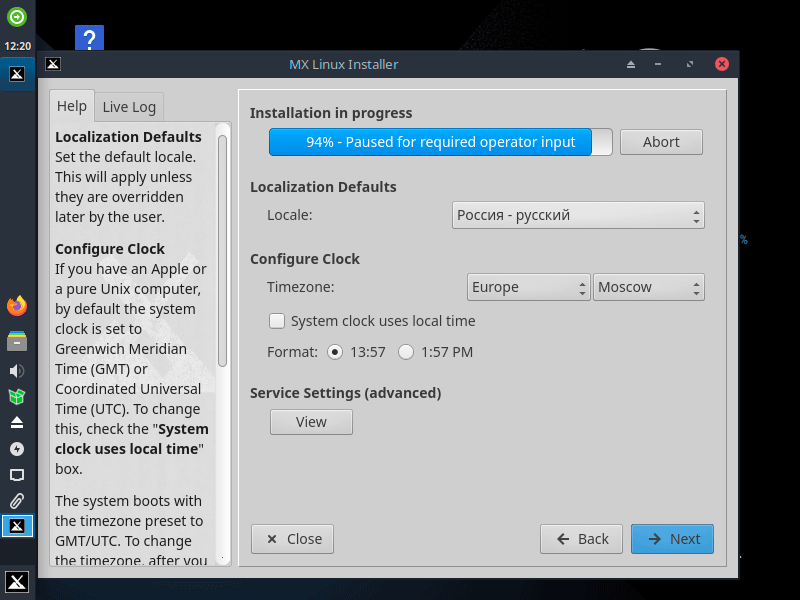800x600 pixels.
Task: Select the 13:57 24-hour format
Action: pyautogui.click(x=334, y=352)
